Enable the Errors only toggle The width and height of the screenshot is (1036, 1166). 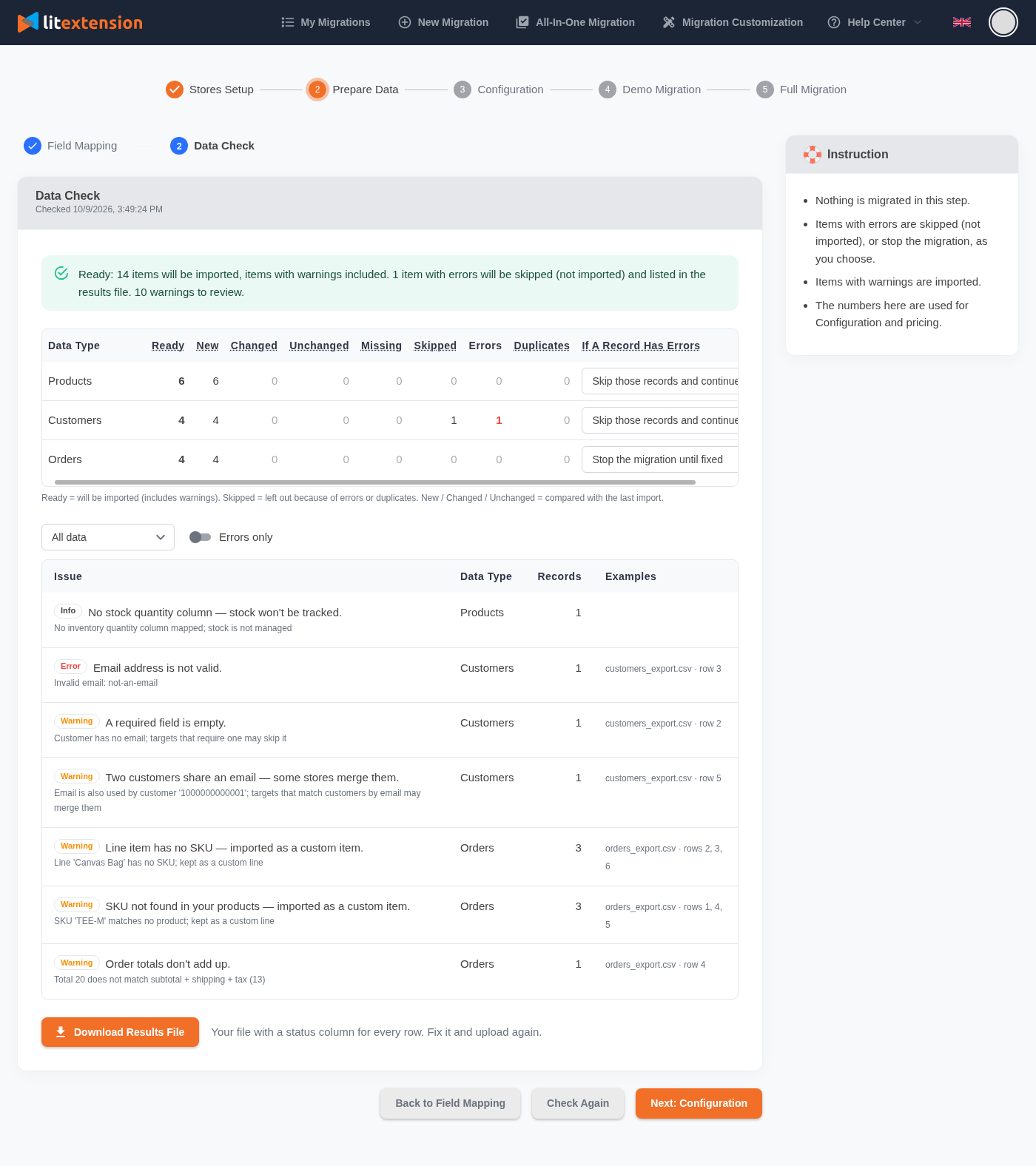coord(200,537)
